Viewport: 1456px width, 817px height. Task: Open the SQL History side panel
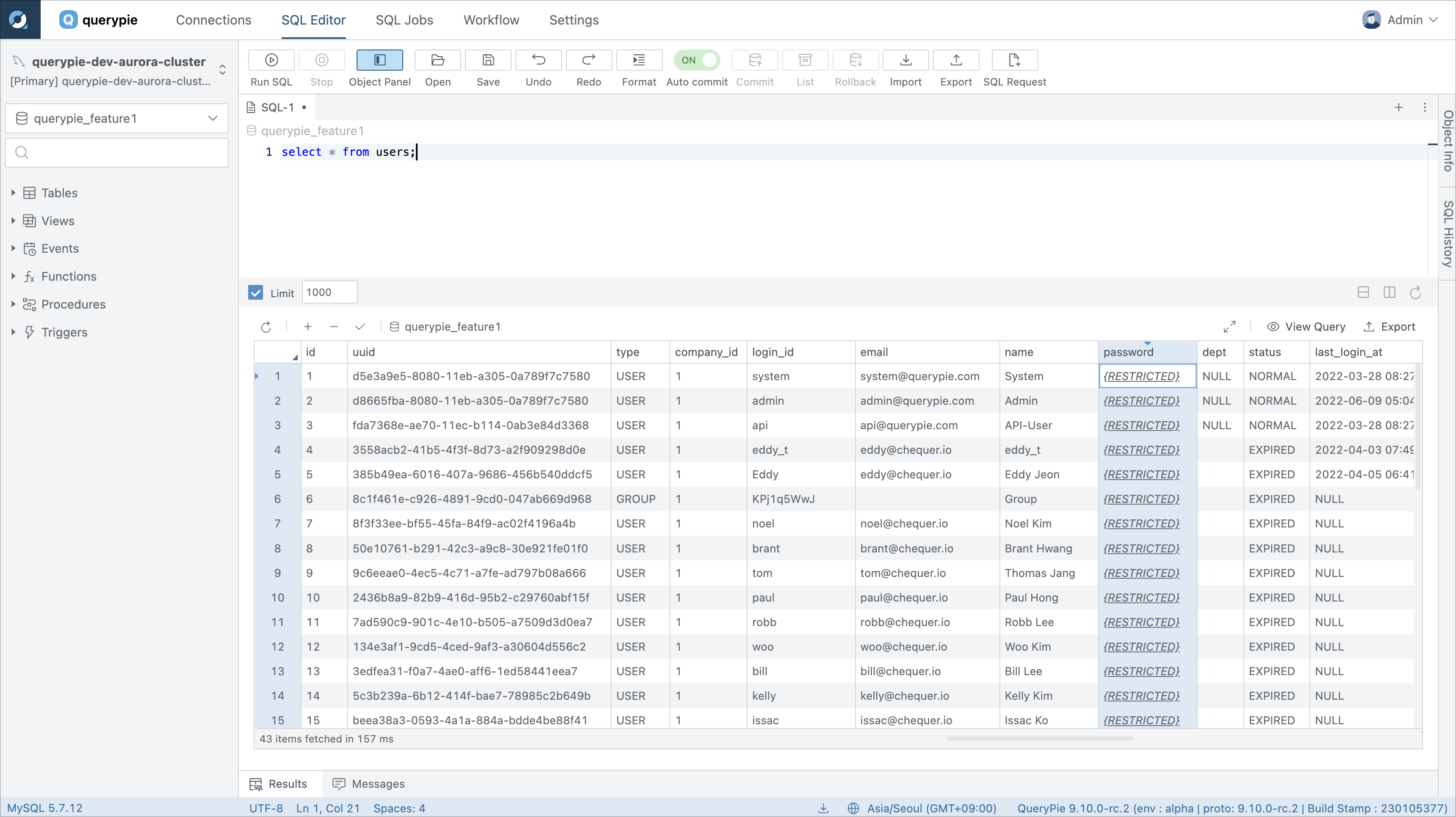[1447, 234]
